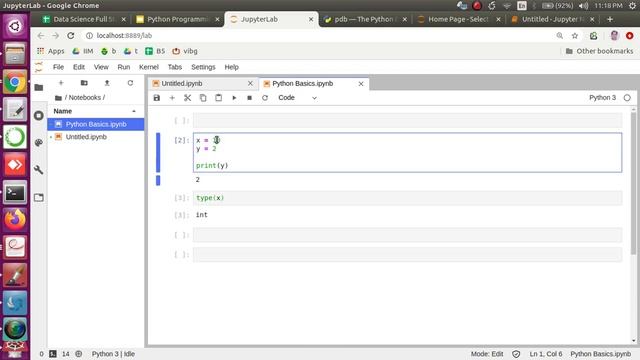Interrupt the kernel with the stop icon

(x=249, y=98)
